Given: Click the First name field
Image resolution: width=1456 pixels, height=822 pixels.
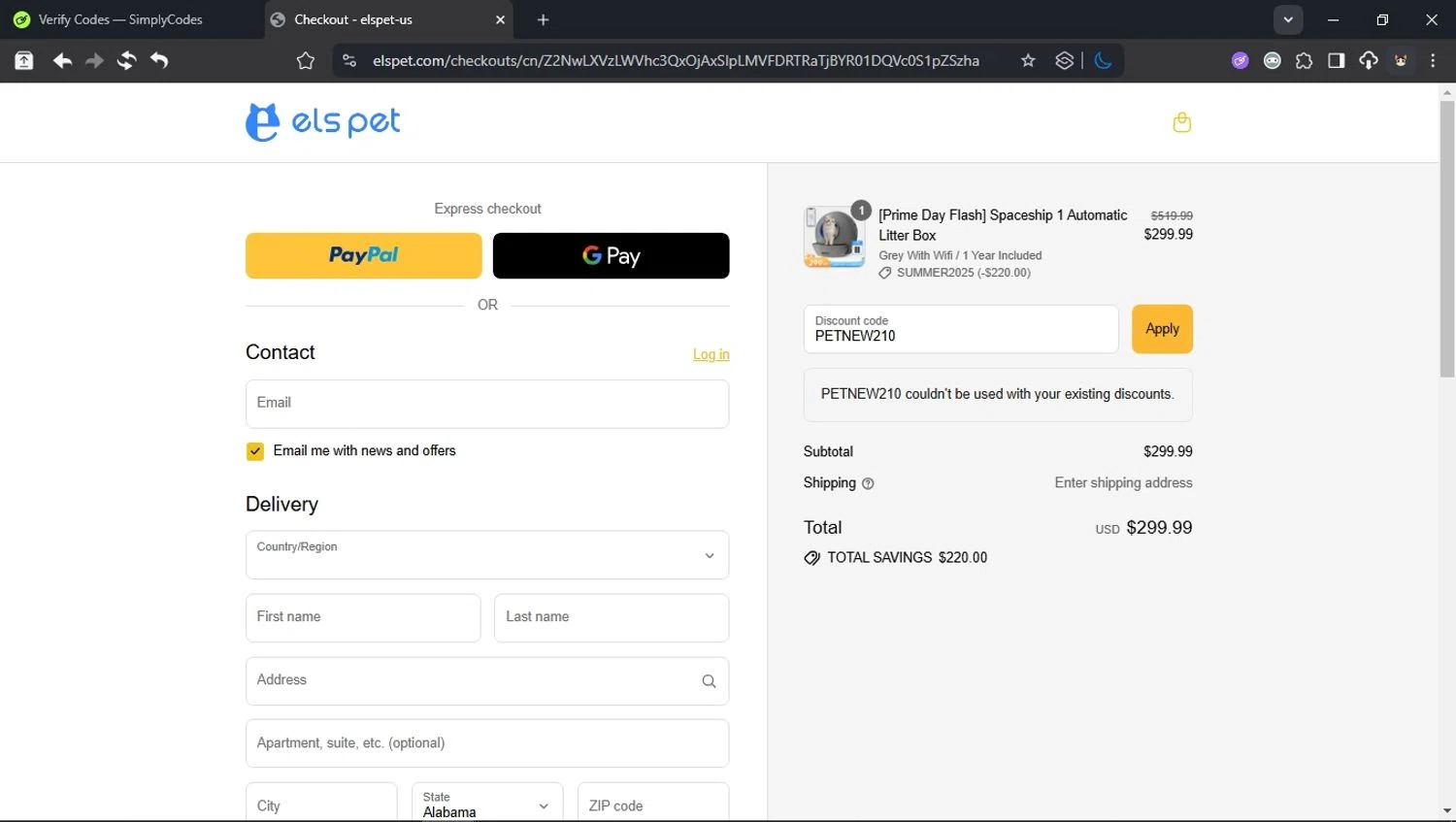Looking at the screenshot, I should (x=363, y=618).
